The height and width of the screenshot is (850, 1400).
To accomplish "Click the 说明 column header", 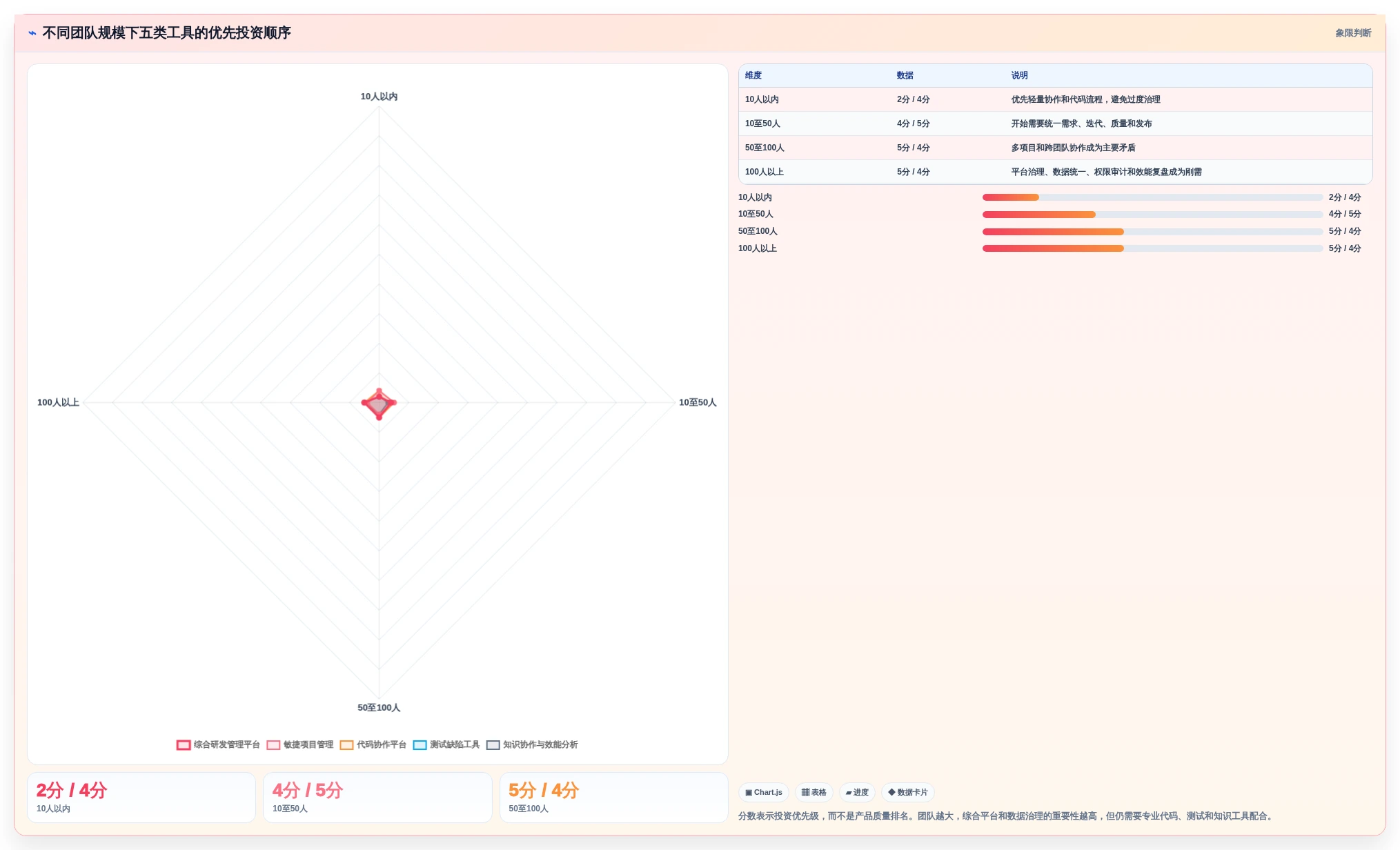I will point(1020,75).
